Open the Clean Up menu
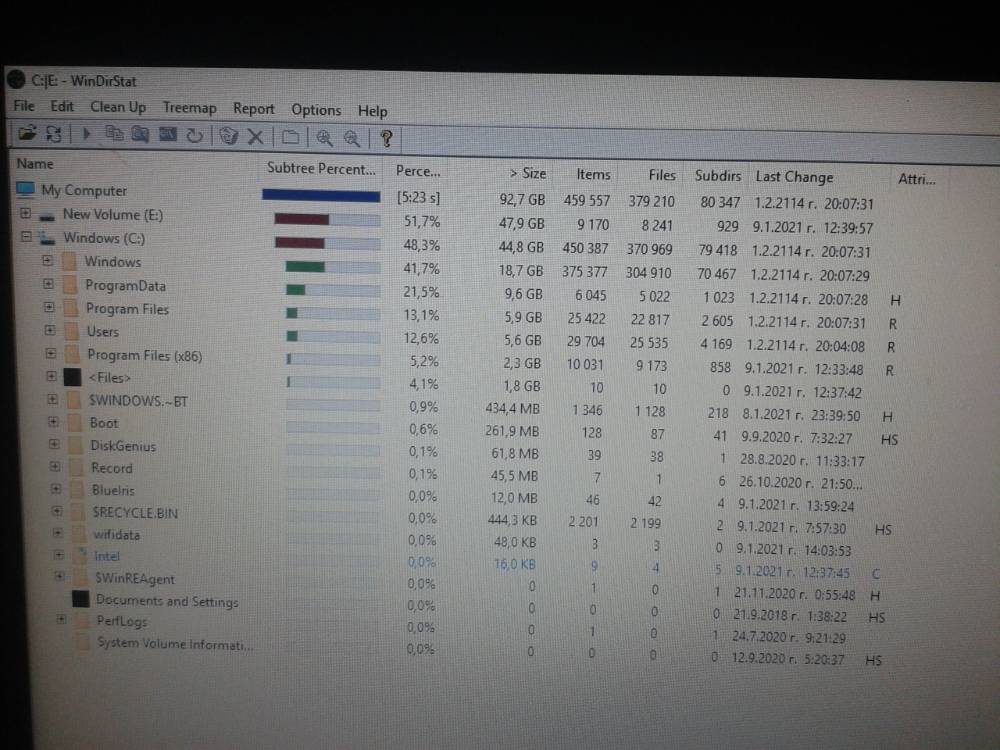1000x750 pixels. click(118, 107)
